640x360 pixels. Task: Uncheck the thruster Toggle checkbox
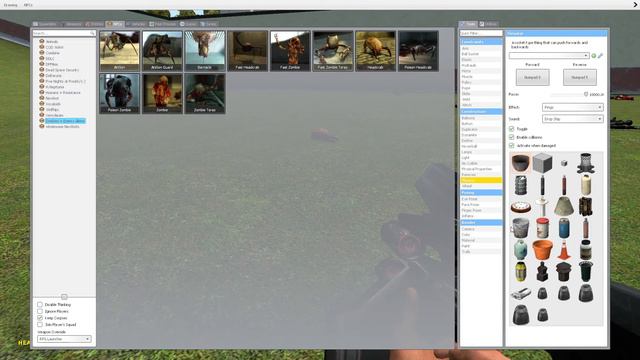[511, 129]
